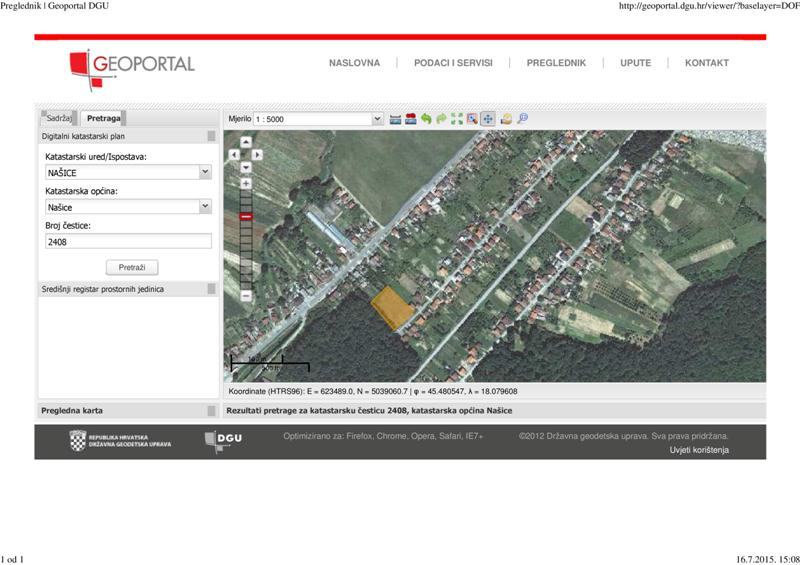Viewport: 800px width, 565px height.
Task: Click the zoom to full extent icon
Action: (457, 119)
